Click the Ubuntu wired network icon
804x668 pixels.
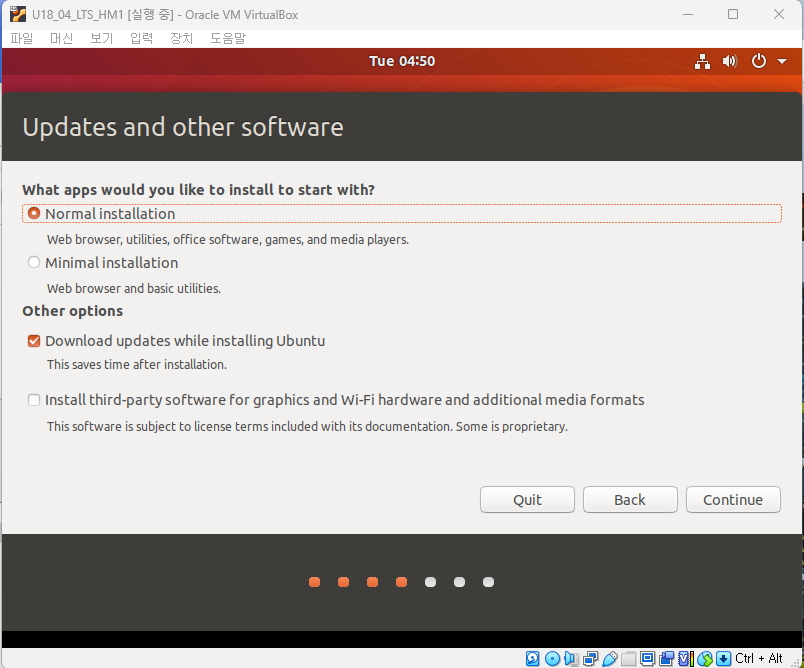(702, 62)
